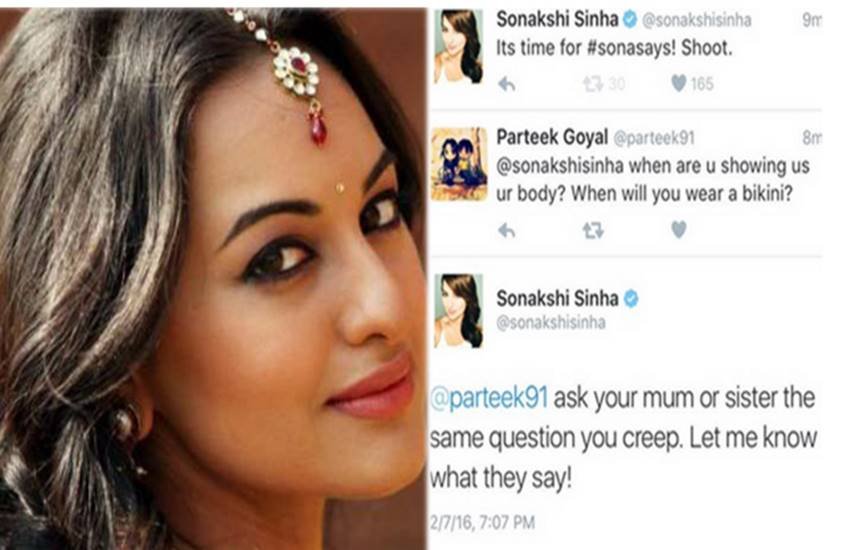The height and width of the screenshot is (550, 850).
Task: Like Parteek Goyal's tweet with heart icon
Action: (x=679, y=230)
